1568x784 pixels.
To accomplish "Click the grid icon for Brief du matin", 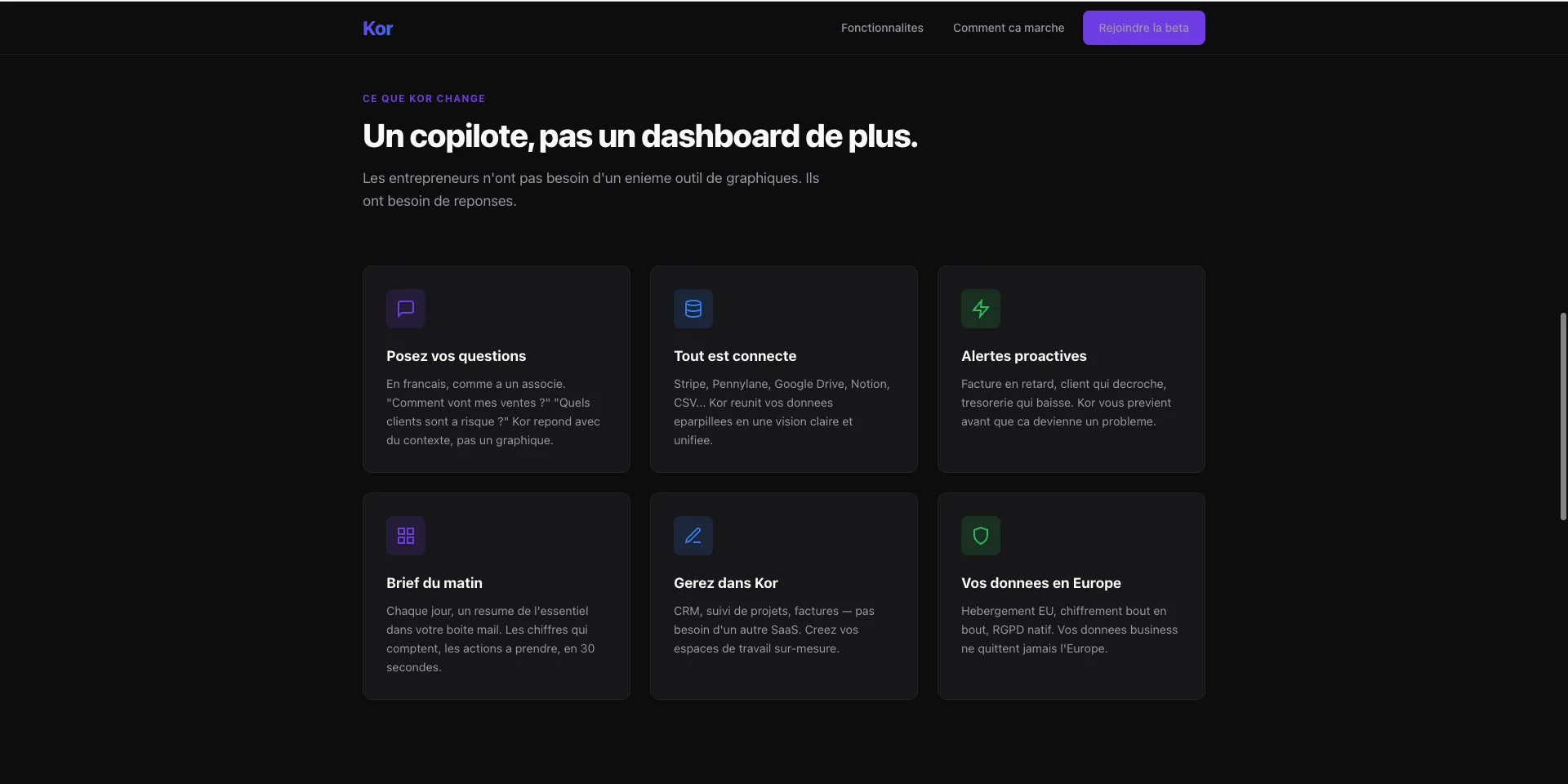I will click(406, 536).
